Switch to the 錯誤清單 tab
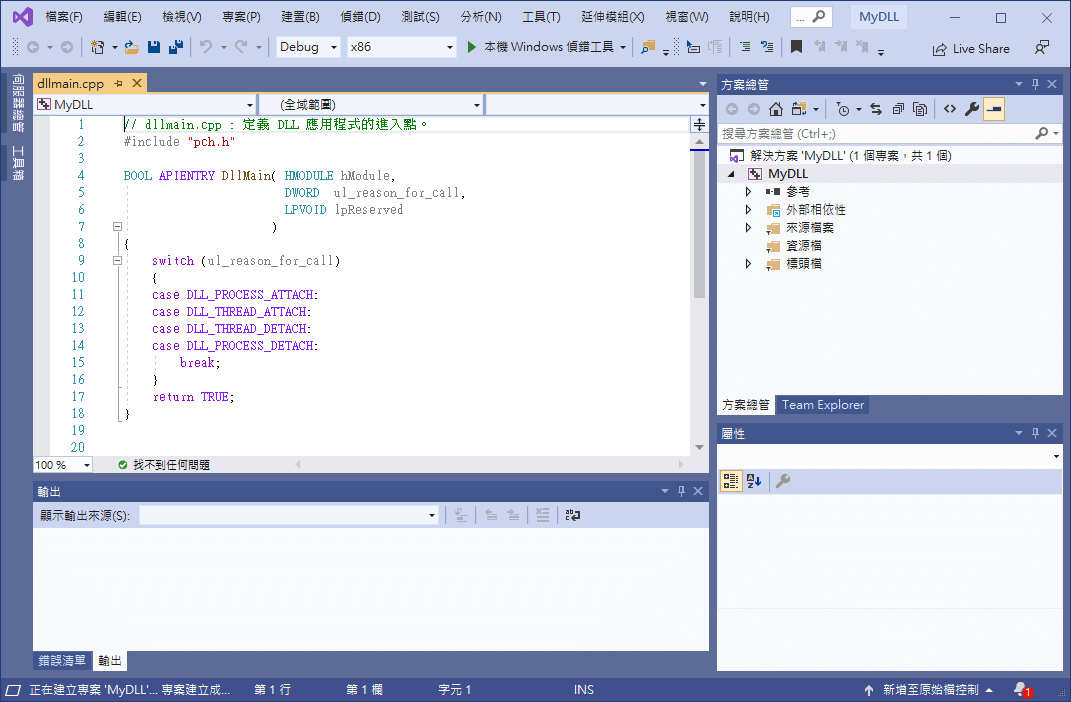 (62, 660)
